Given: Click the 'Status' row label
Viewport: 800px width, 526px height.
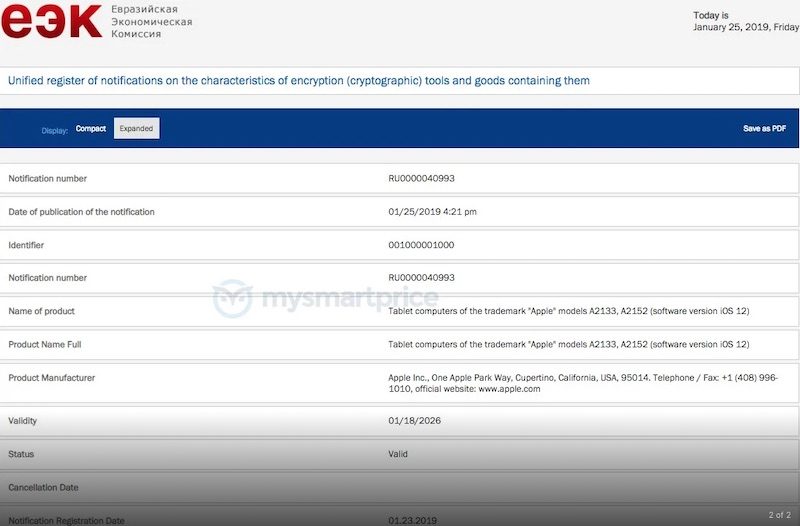Looking at the screenshot, I should 21,454.
